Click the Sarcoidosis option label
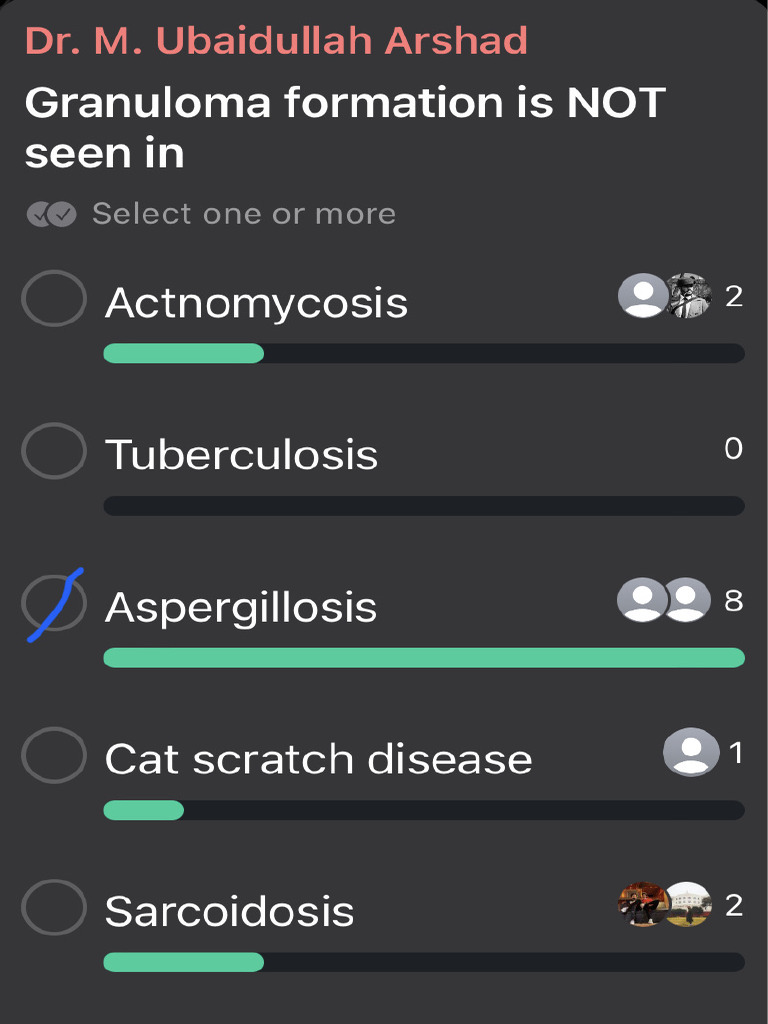 click(229, 911)
